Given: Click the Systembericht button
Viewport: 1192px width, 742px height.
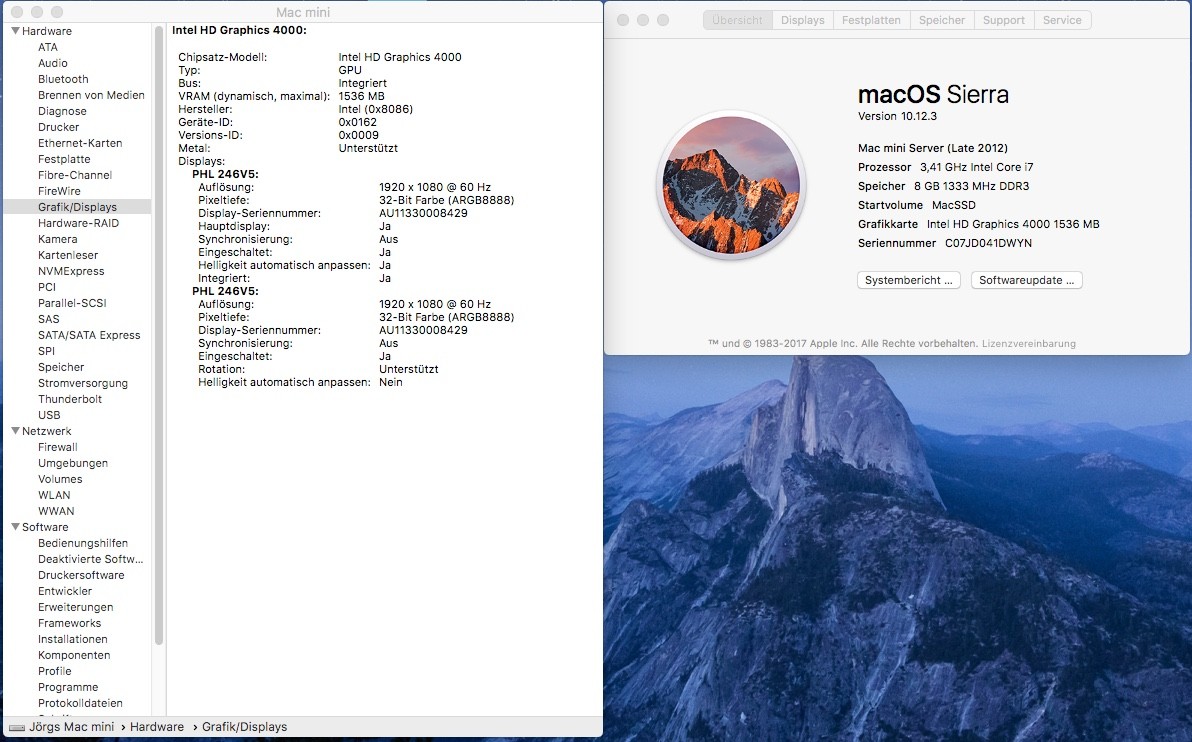Looking at the screenshot, I should (x=908, y=281).
